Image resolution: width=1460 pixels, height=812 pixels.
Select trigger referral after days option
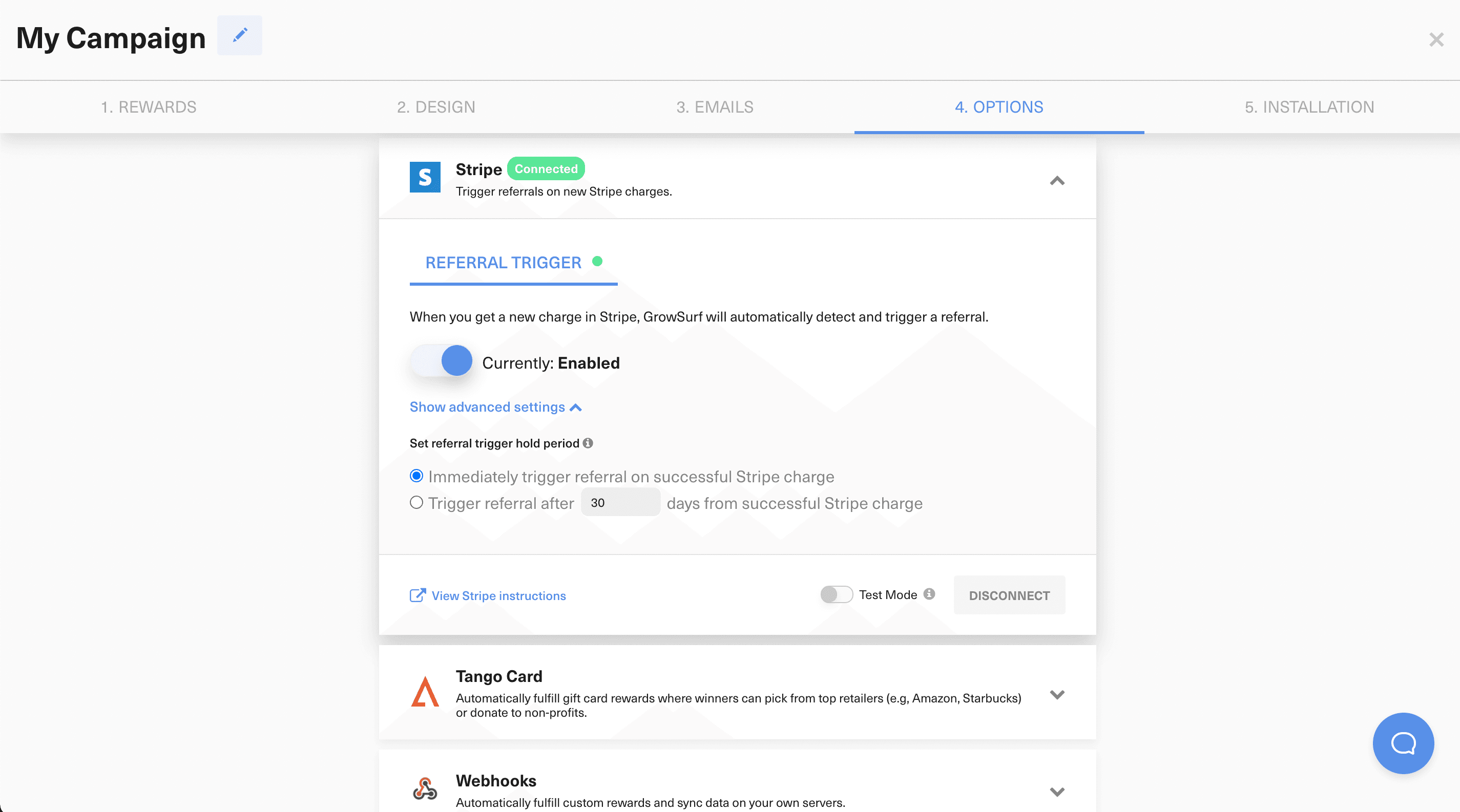click(416, 503)
